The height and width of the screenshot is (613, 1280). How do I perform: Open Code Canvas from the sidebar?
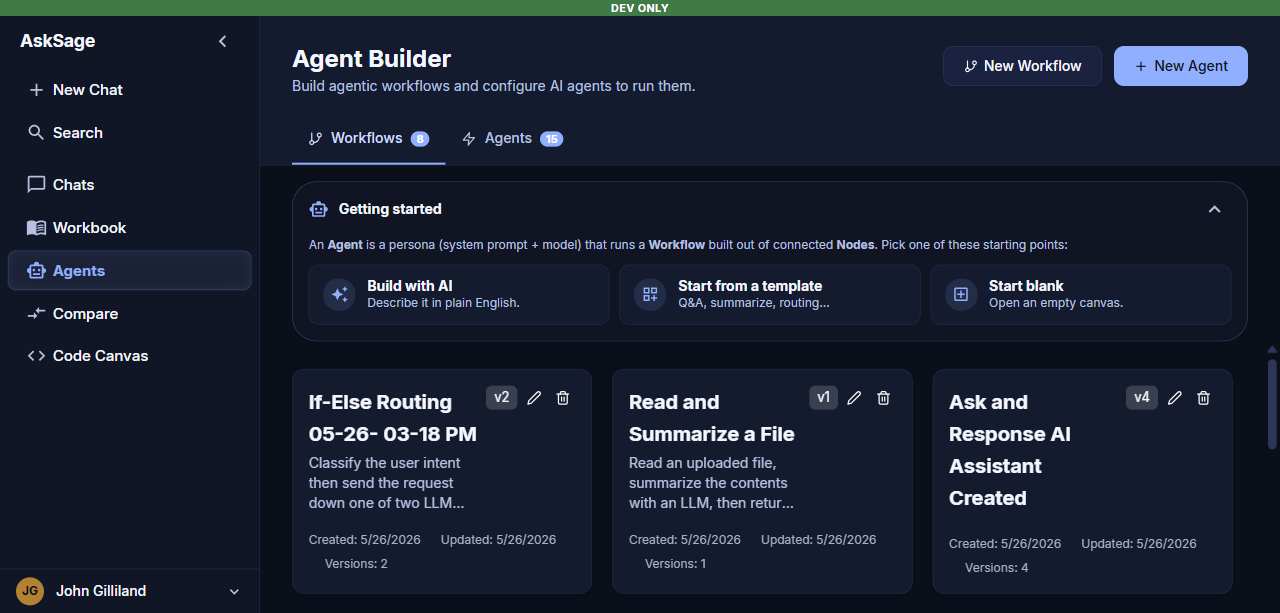(129, 356)
